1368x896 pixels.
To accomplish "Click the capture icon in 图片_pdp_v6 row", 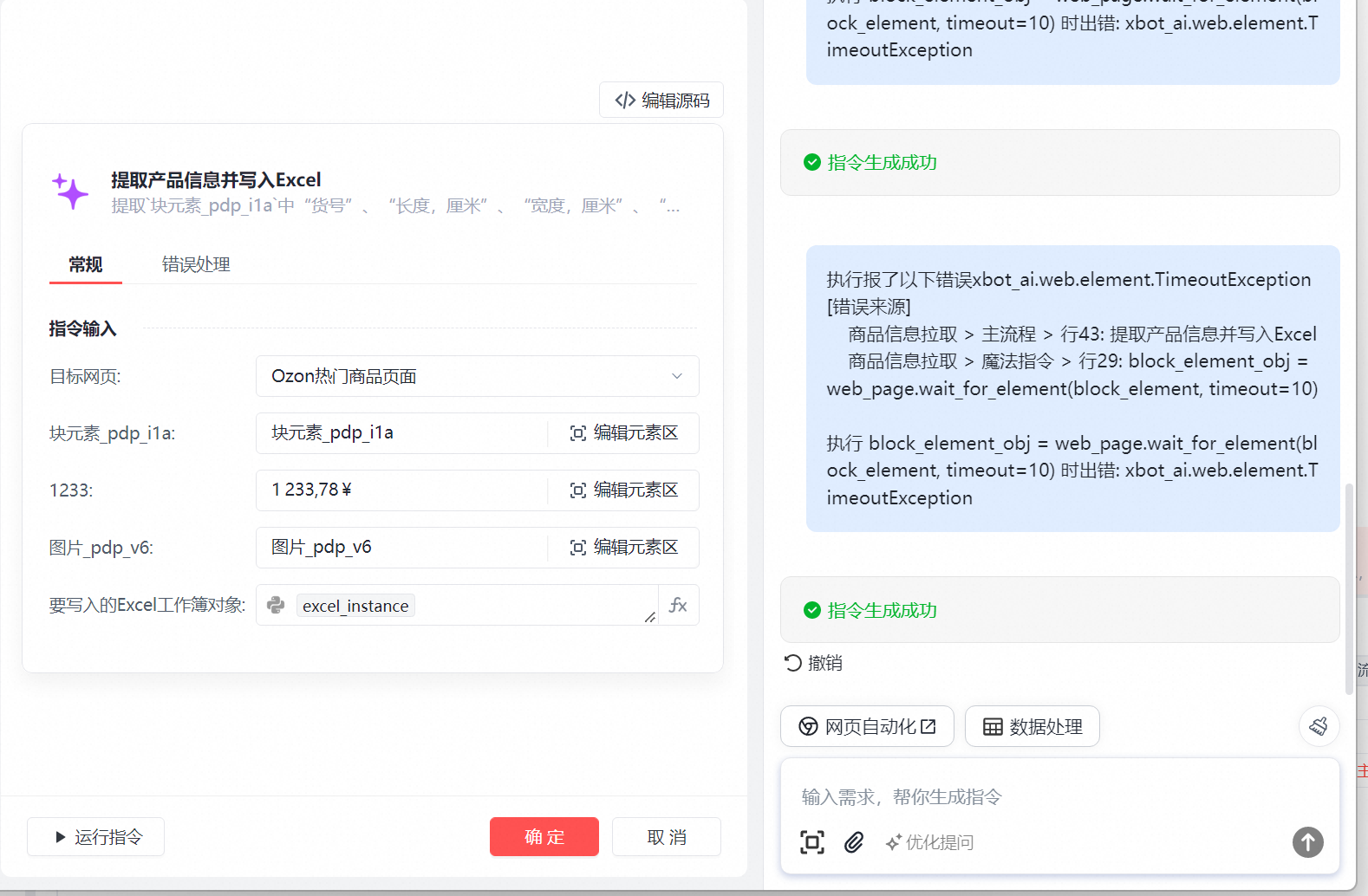I will pos(578,548).
